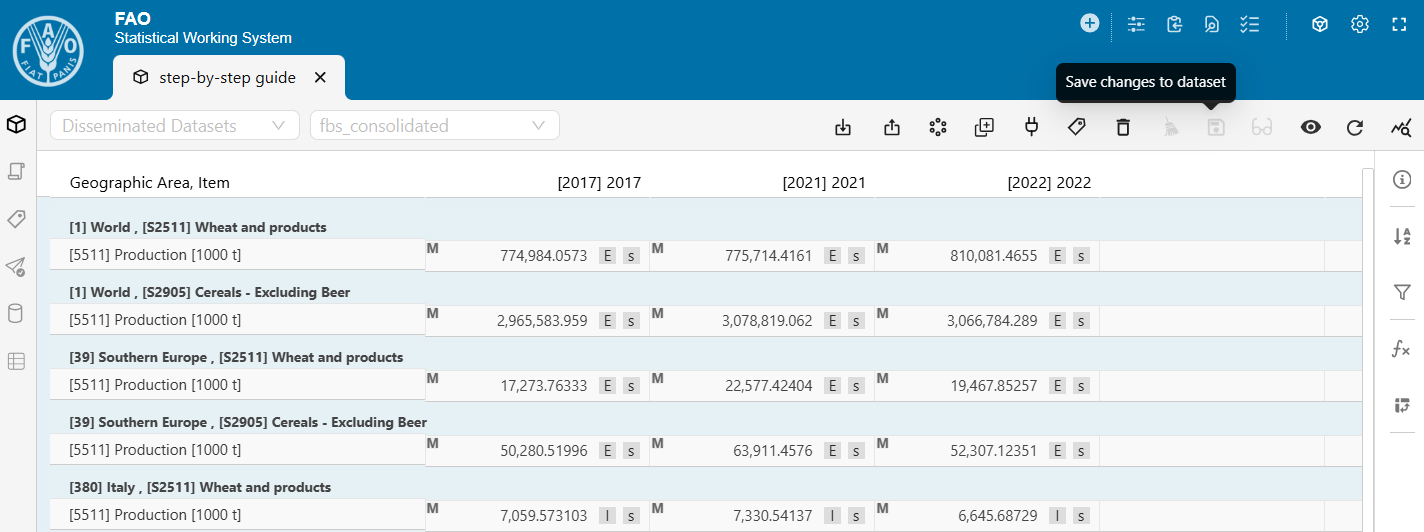The width and height of the screenshot is (1424, 532).
Task: Open the checklist icon in the header
Action: [1249, 25]
